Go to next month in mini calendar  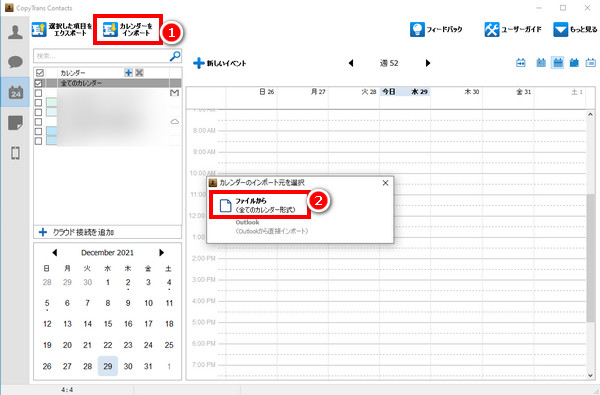coord(161,253)
